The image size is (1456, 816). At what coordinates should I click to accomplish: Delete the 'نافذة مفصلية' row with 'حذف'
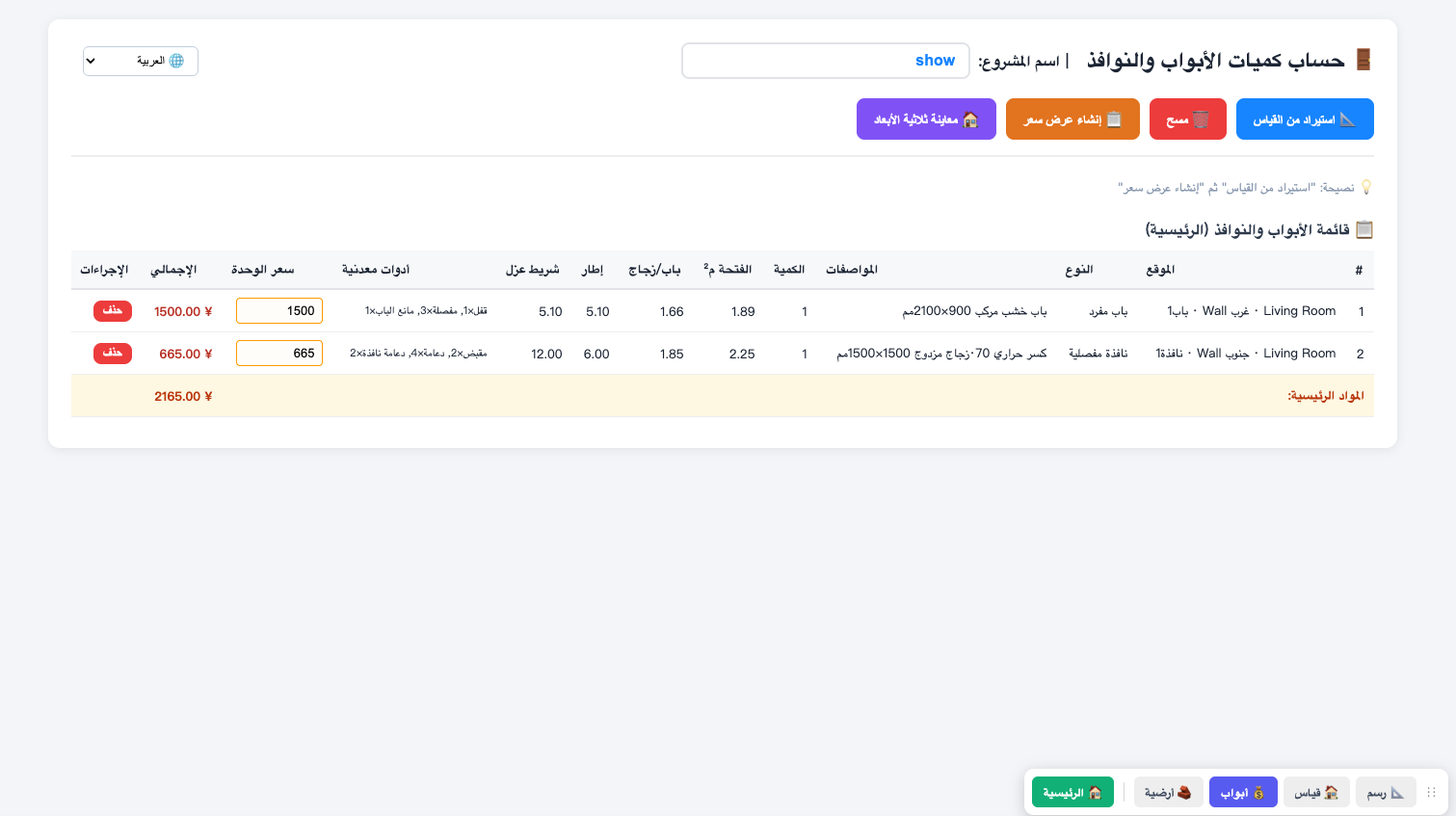click(113, 353)
